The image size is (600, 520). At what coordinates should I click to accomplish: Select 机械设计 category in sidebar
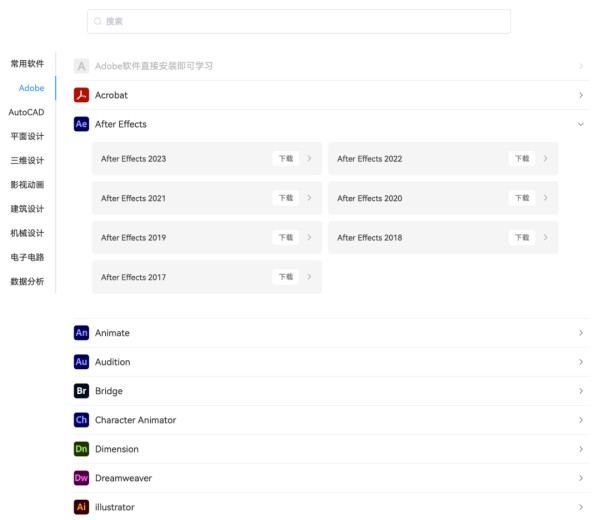pyautogui.click(x=27, y=233)
